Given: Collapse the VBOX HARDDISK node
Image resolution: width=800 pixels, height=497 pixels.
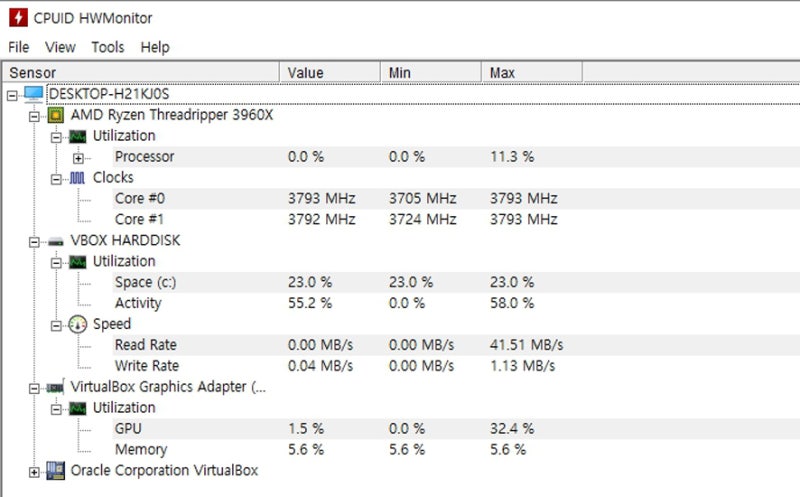Looking at the screenshot, I should tap(34, 241).
